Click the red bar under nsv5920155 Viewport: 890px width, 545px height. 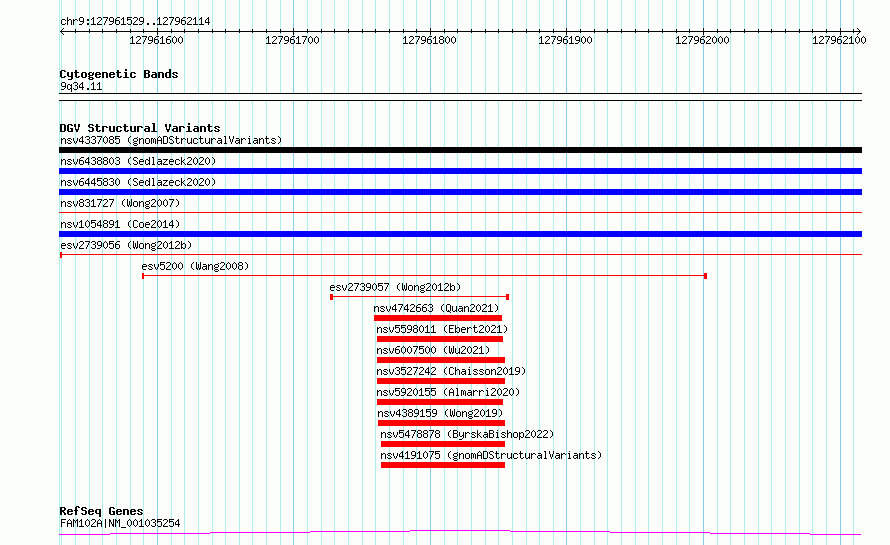click(440, 402)
